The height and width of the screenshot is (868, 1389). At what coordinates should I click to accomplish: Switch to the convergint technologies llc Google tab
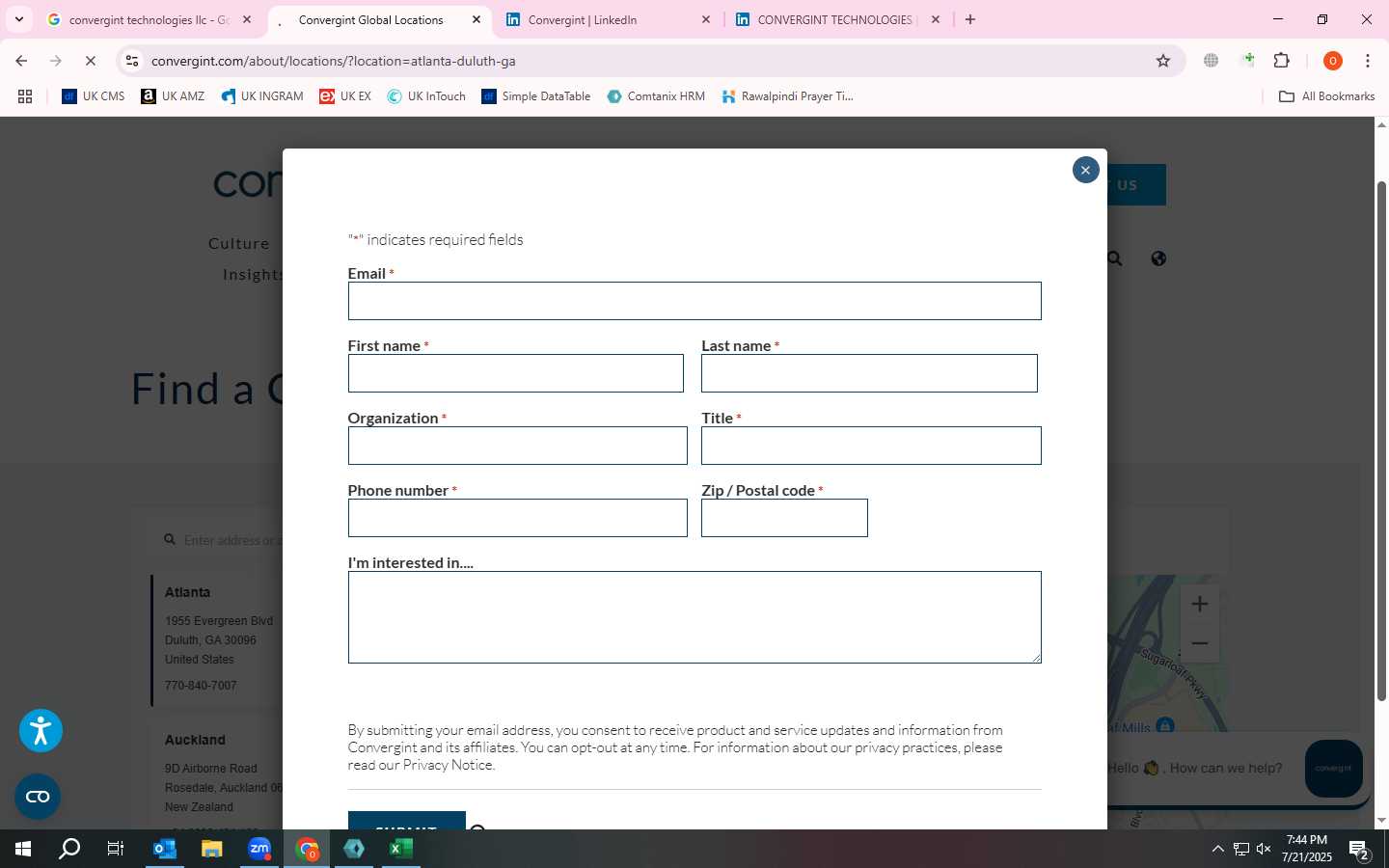pos(149,19)
